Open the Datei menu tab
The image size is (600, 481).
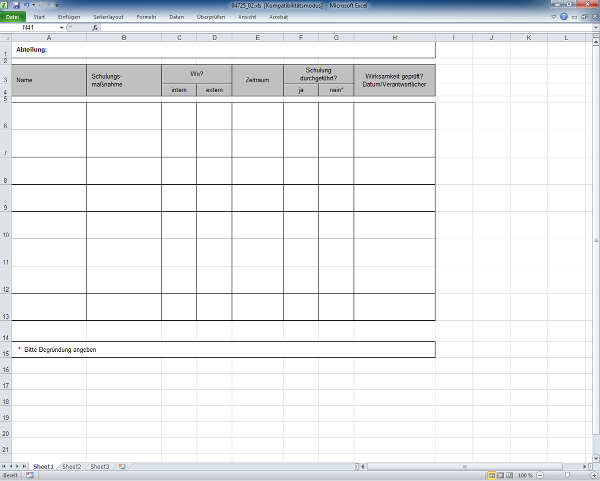(x=13, y=17)
